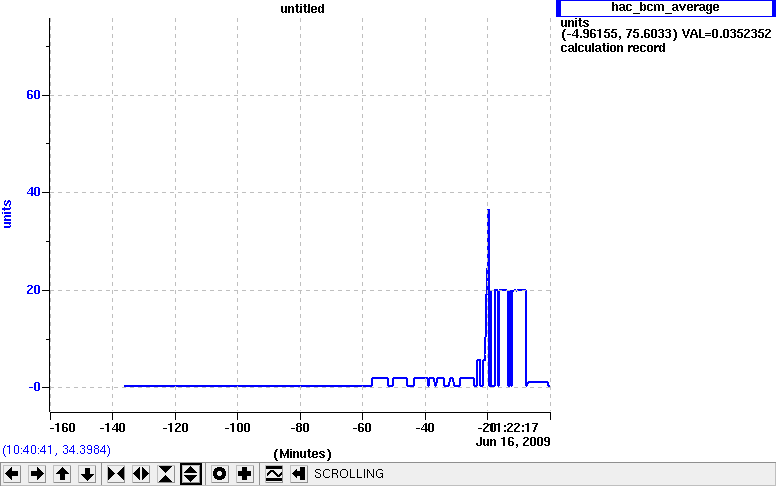Screen dimensions: 776x486
Task: Click the SCROLLING status label
Action: click(x=349, y=474)
